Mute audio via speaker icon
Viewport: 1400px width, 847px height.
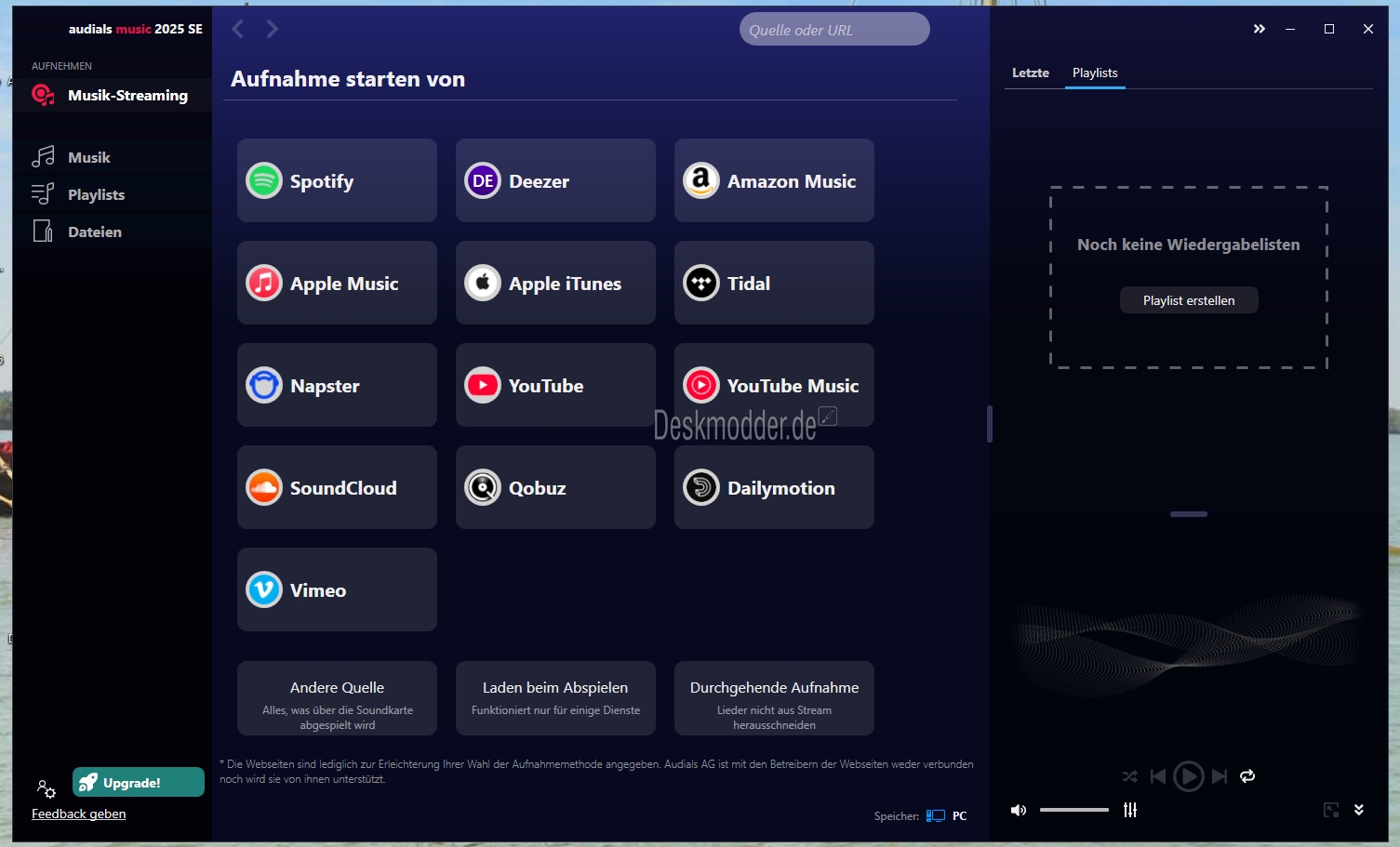(x=1019, y=810)
